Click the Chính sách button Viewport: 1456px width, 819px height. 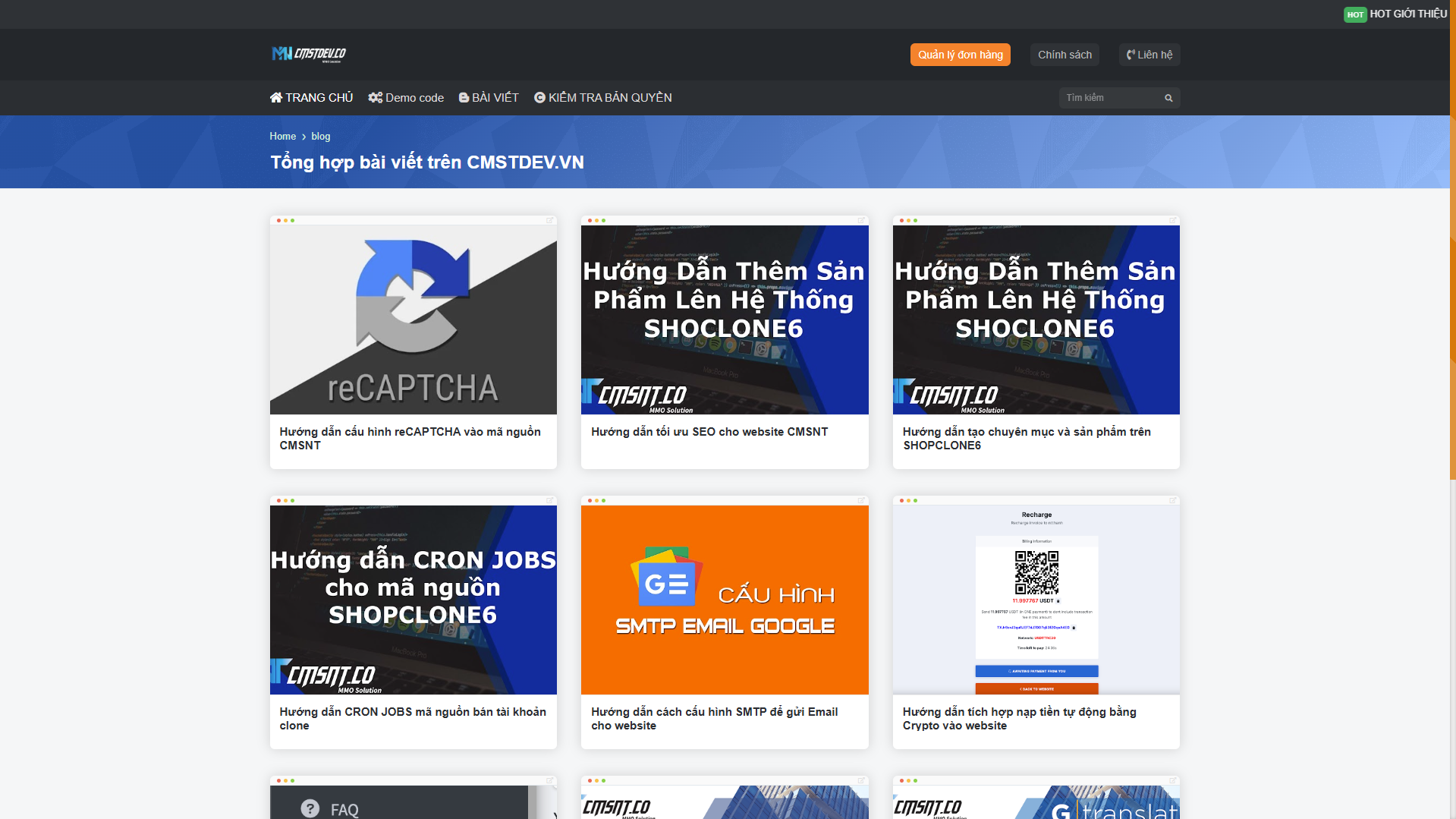click(x=1064, y=55)
